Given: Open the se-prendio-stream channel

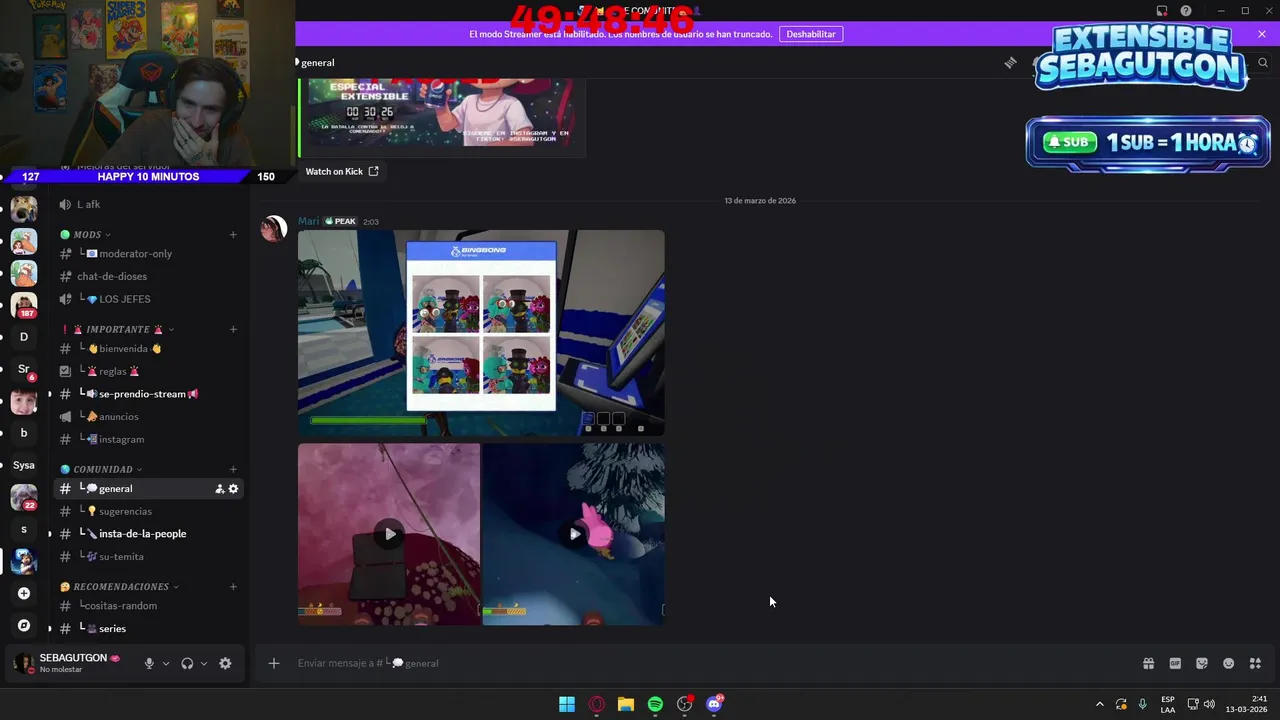Looking at the screenshot, I should pos(148,394).
